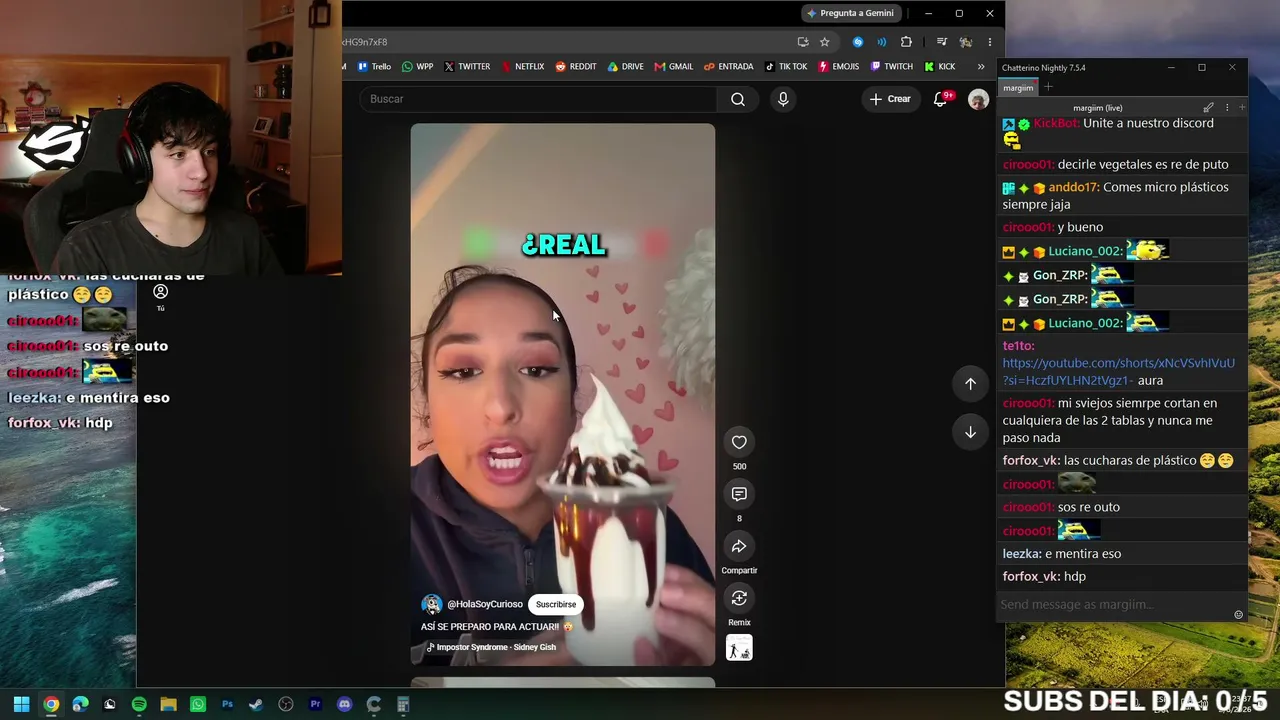Click the Pregunta a Gemini button
Viewport: 1280px width, 720px height.
tap(850, 13)
